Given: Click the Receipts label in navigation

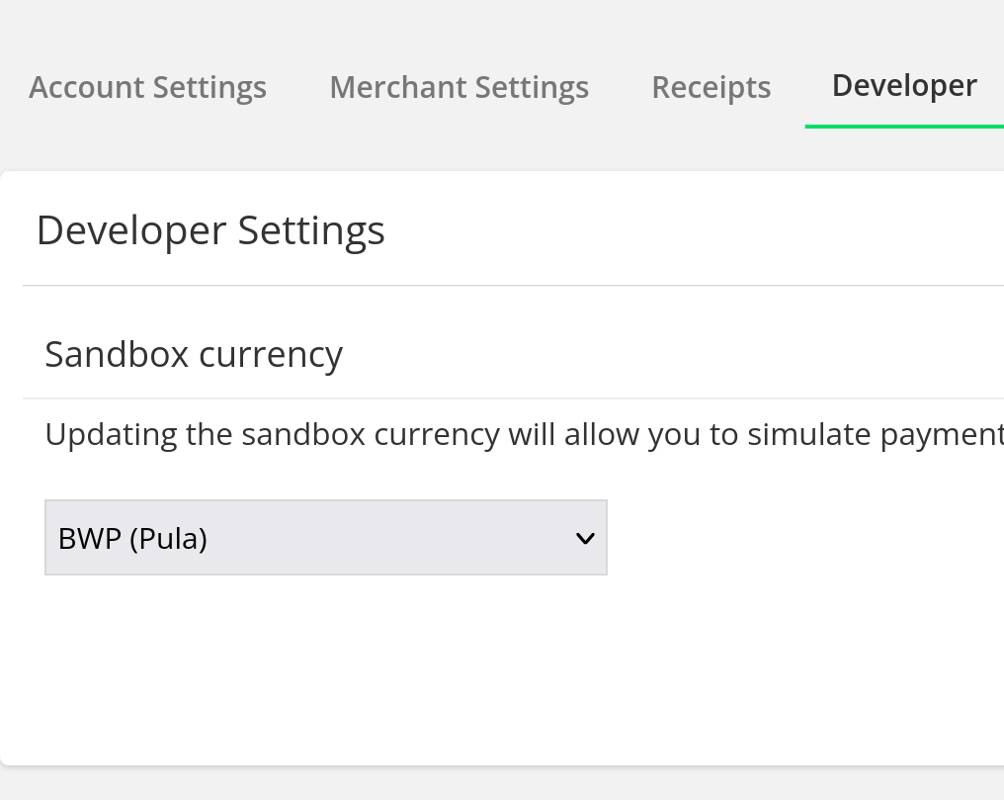Looking at the screenshot, I should pyautogui.click(x=711, y=87).
